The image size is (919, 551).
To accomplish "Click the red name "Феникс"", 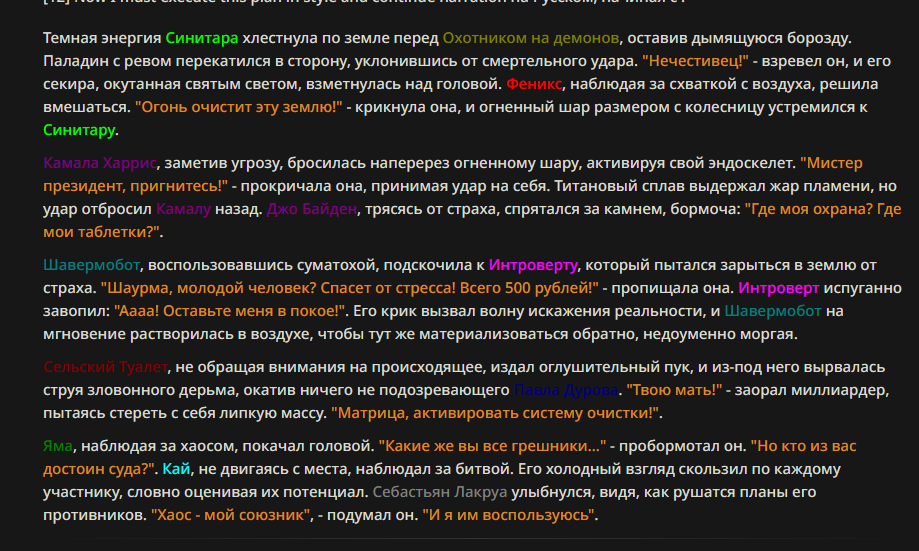I will click(534, 84).
